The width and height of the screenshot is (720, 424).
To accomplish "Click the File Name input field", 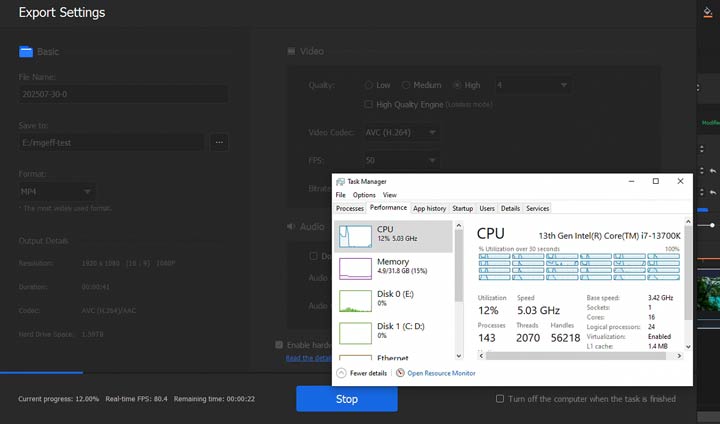I will click(123, 94).
